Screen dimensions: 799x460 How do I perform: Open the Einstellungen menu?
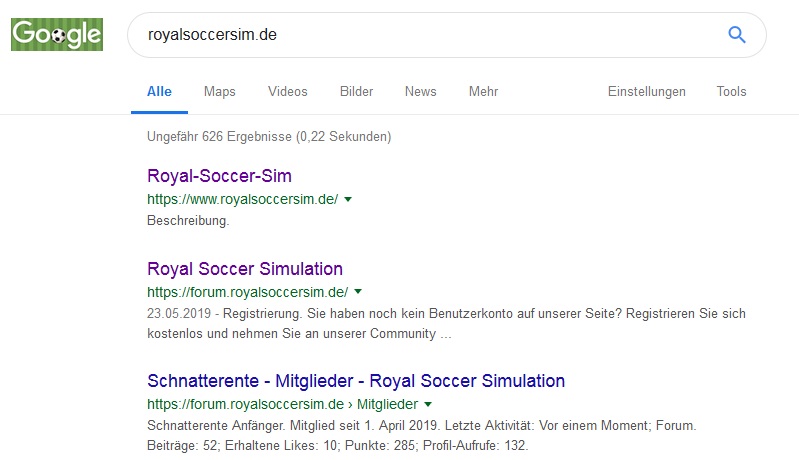click(x=647, y=92)
